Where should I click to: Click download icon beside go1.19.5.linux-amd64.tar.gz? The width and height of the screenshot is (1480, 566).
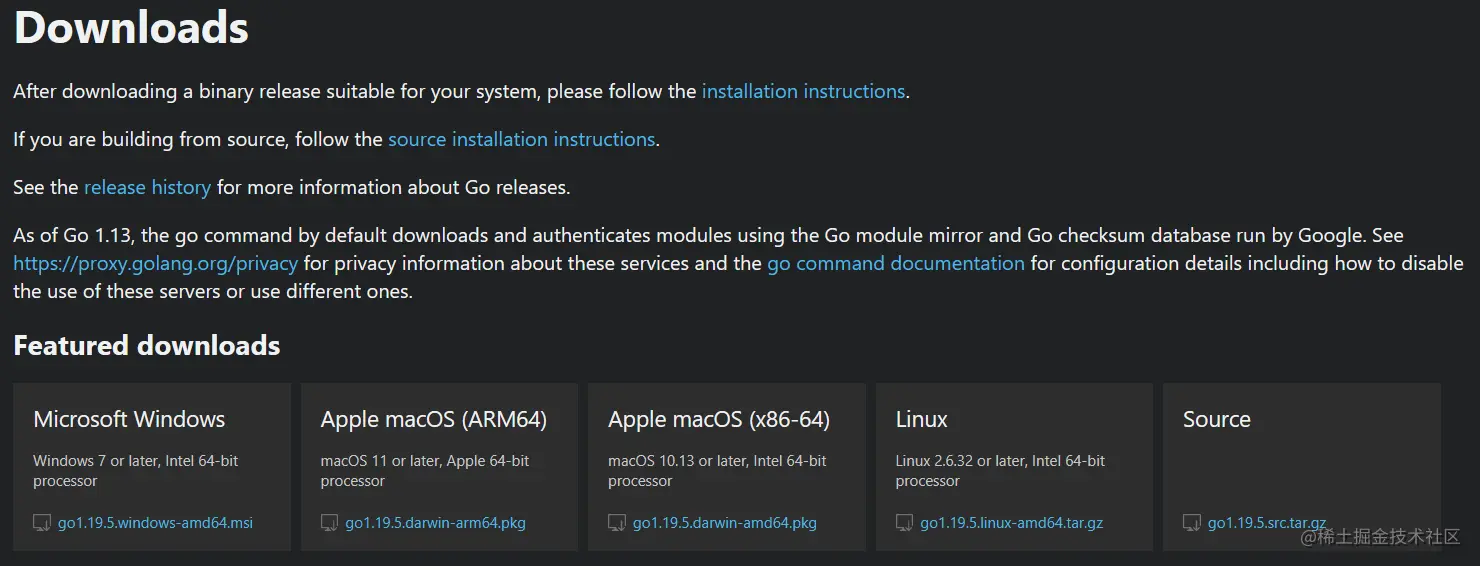point(904,523)
